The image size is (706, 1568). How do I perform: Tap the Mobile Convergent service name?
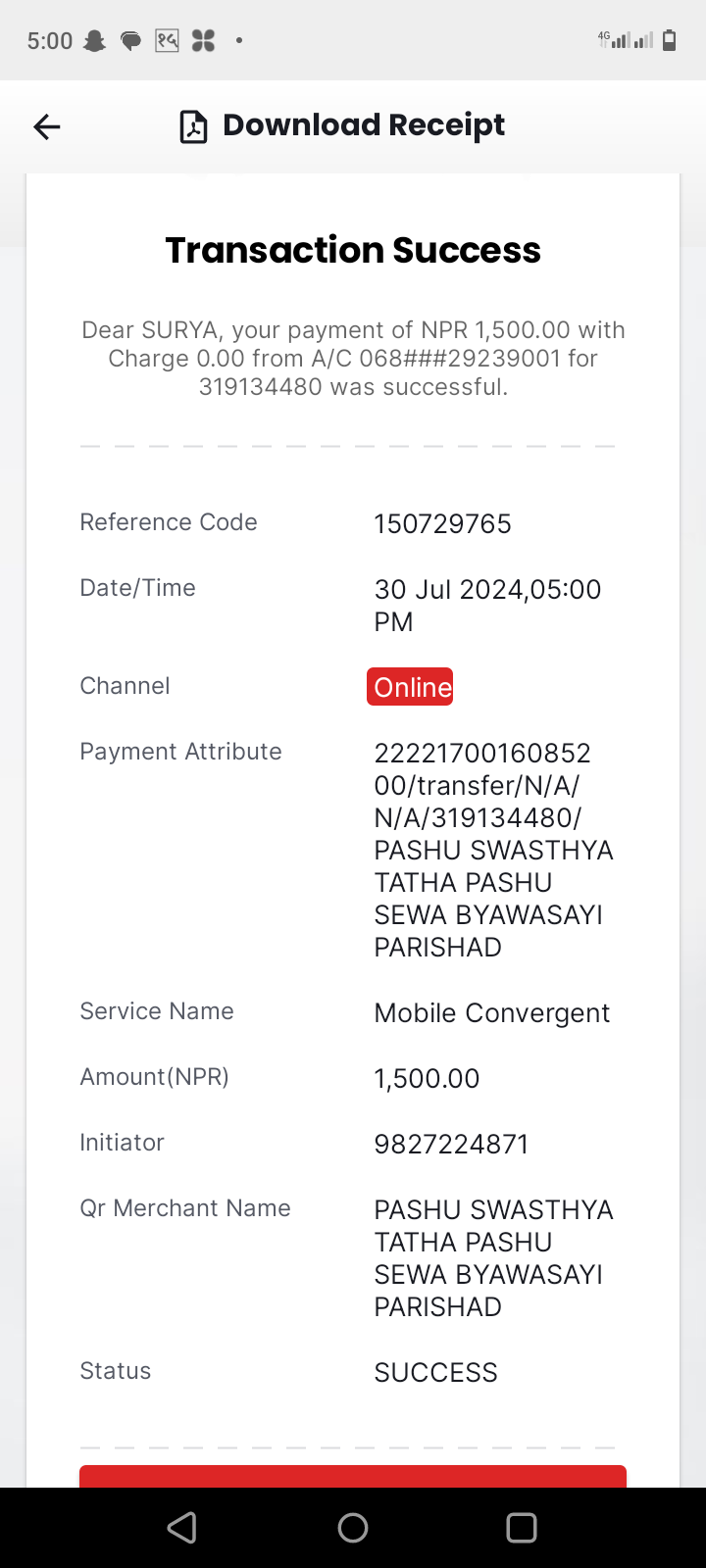click(x=492, y=1013)
